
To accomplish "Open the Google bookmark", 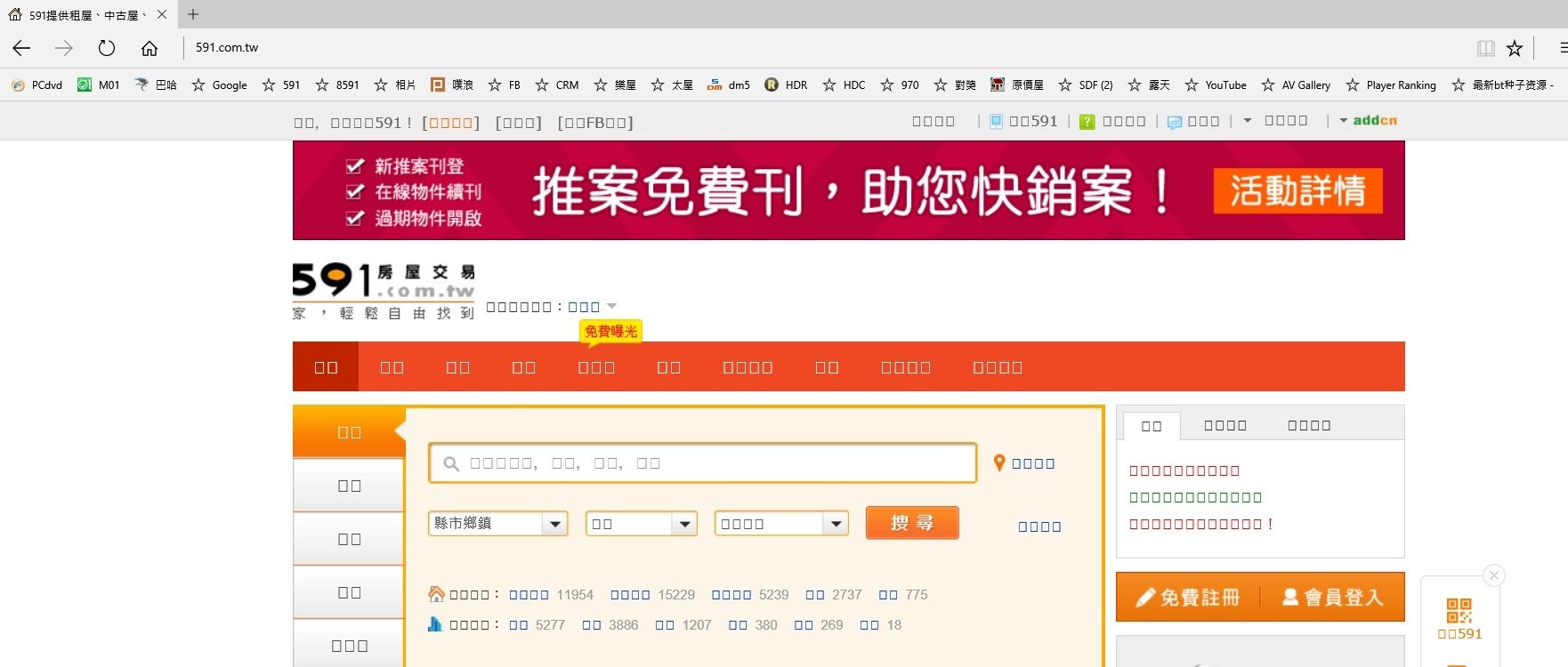I will tap(220, 85).
